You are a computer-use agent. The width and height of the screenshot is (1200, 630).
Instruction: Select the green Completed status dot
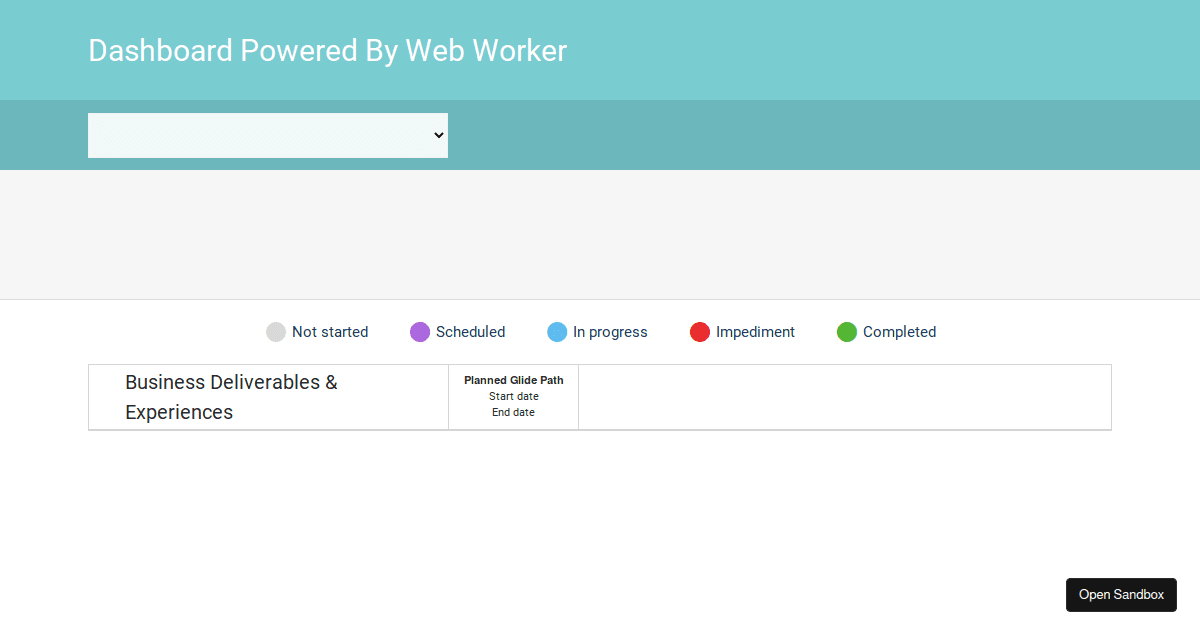click(847, 331)
